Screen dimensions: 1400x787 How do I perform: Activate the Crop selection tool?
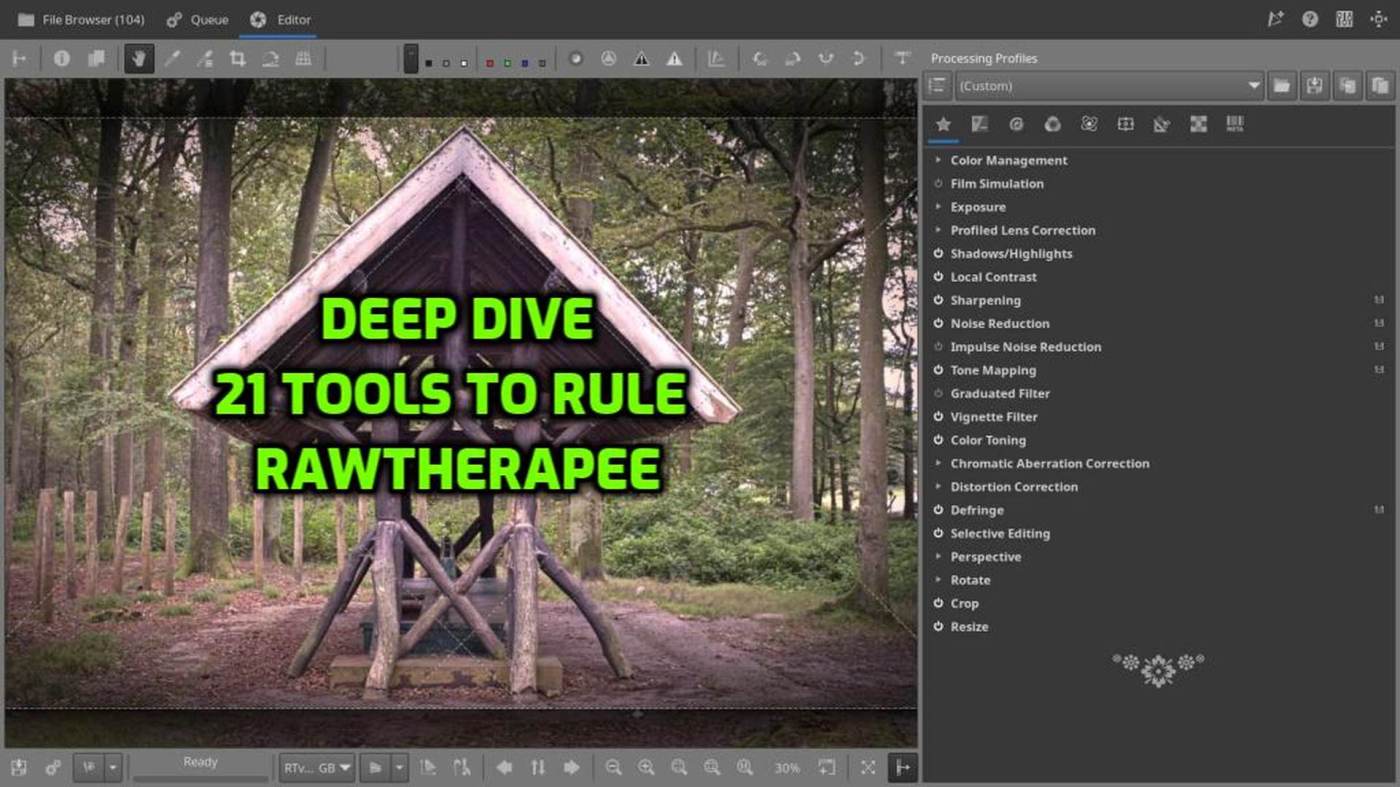(x=237, y=59)
